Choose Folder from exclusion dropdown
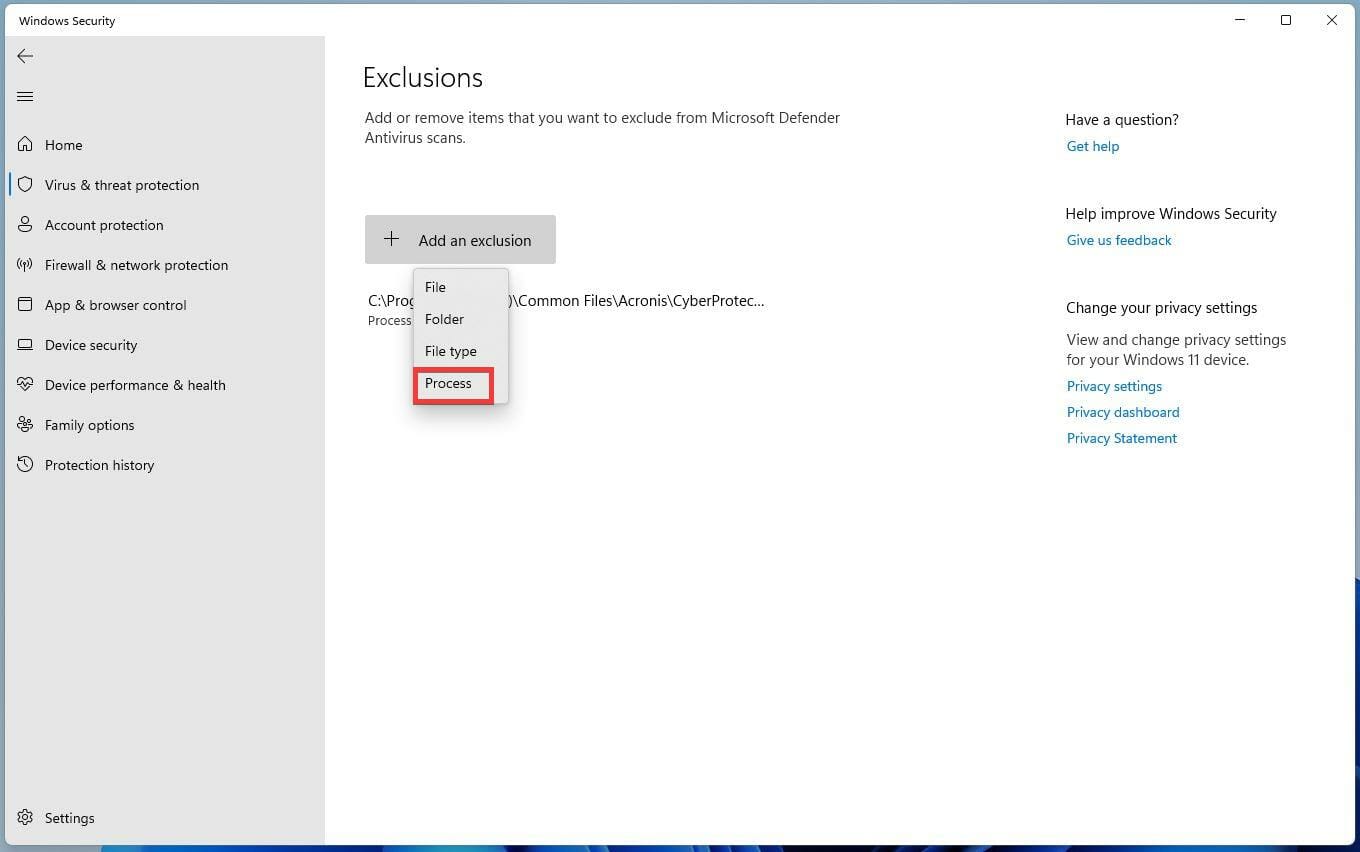This screenshot has width=1360, height=852. (x=460, y=319)
